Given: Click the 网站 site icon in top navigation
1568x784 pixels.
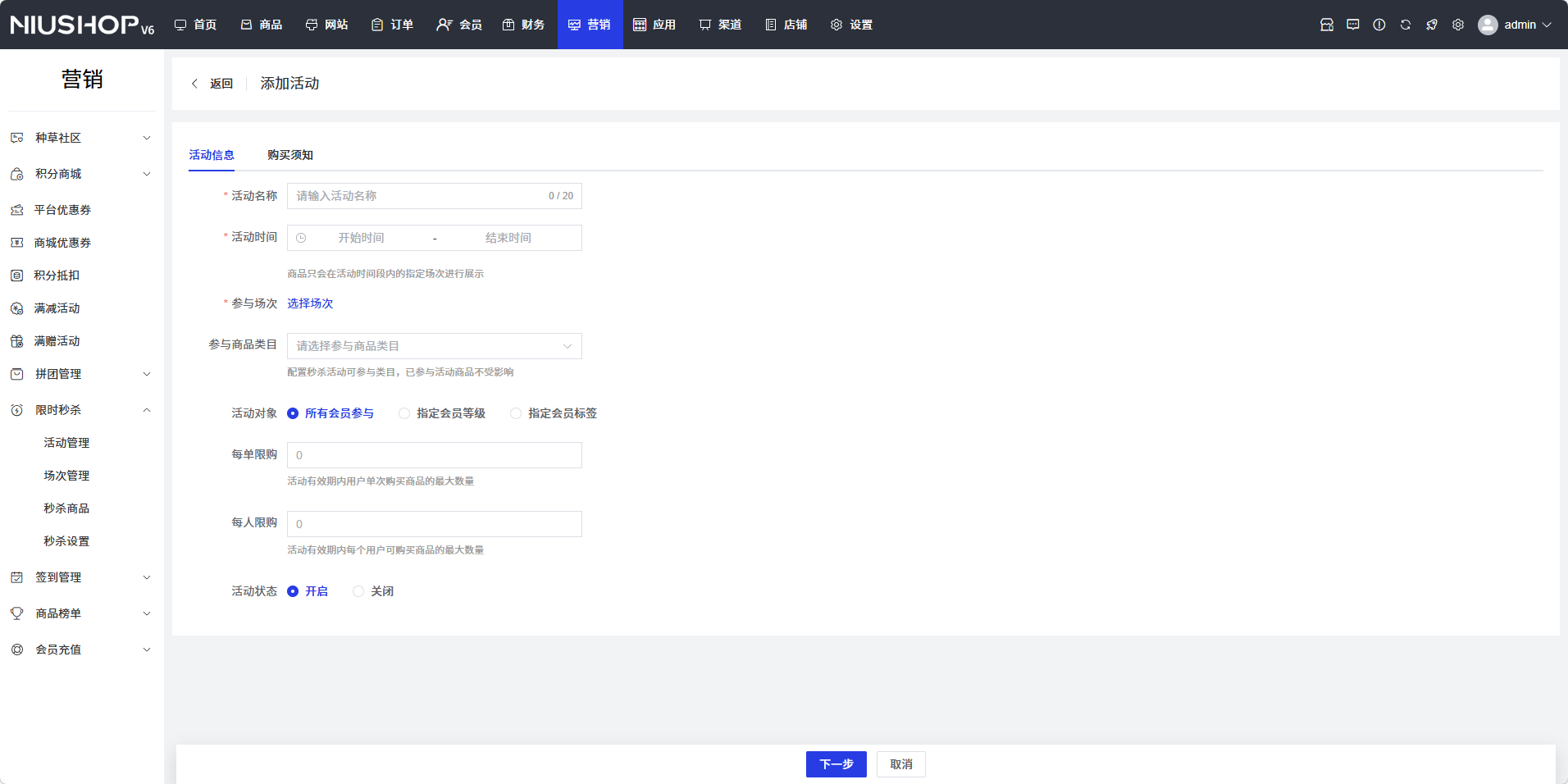Looking at the screenshot, I should (x=312, y=25).
